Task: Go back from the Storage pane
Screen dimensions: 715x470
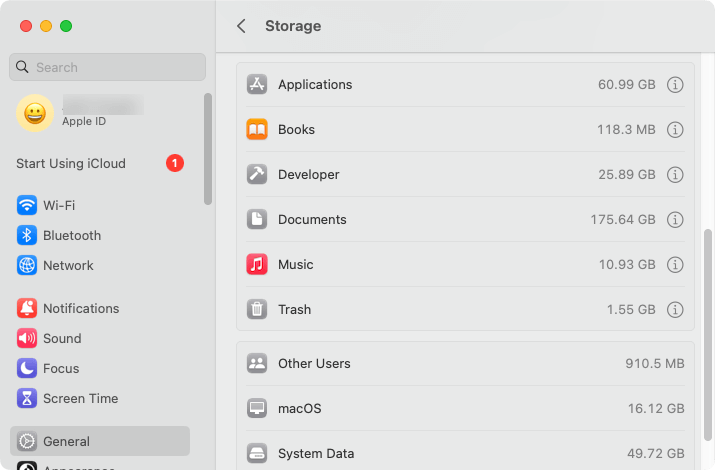Action: pyautogui.click(x=241, y=26)
